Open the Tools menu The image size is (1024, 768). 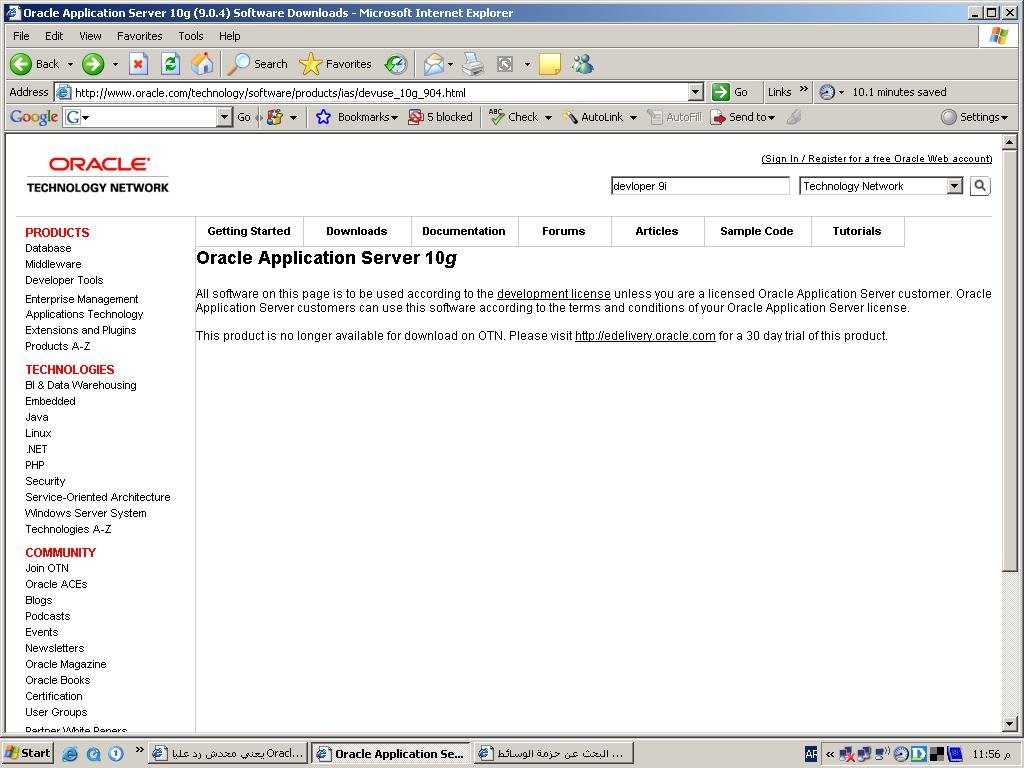[x=191, y=36]
